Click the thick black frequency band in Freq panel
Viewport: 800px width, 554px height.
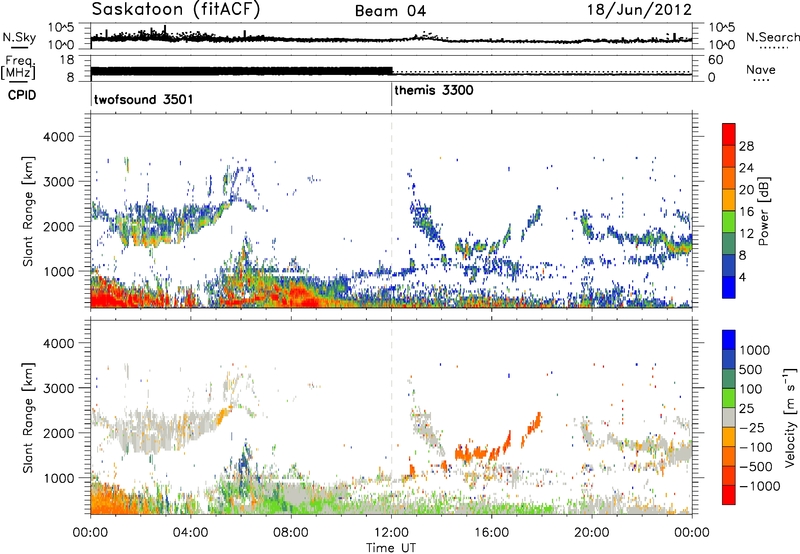pyautogui.click(x=241, y=71)
